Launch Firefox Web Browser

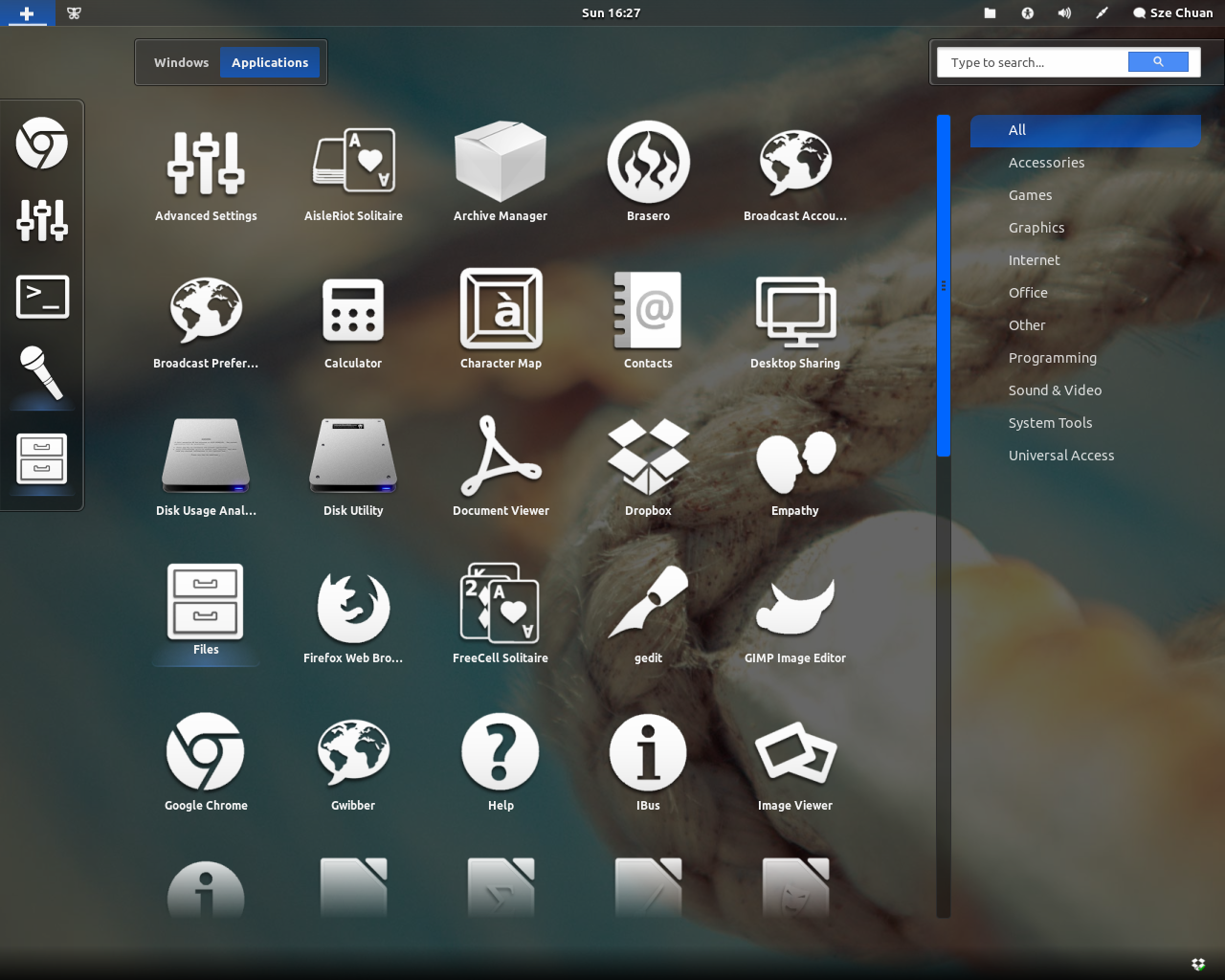tap(353, 615)
